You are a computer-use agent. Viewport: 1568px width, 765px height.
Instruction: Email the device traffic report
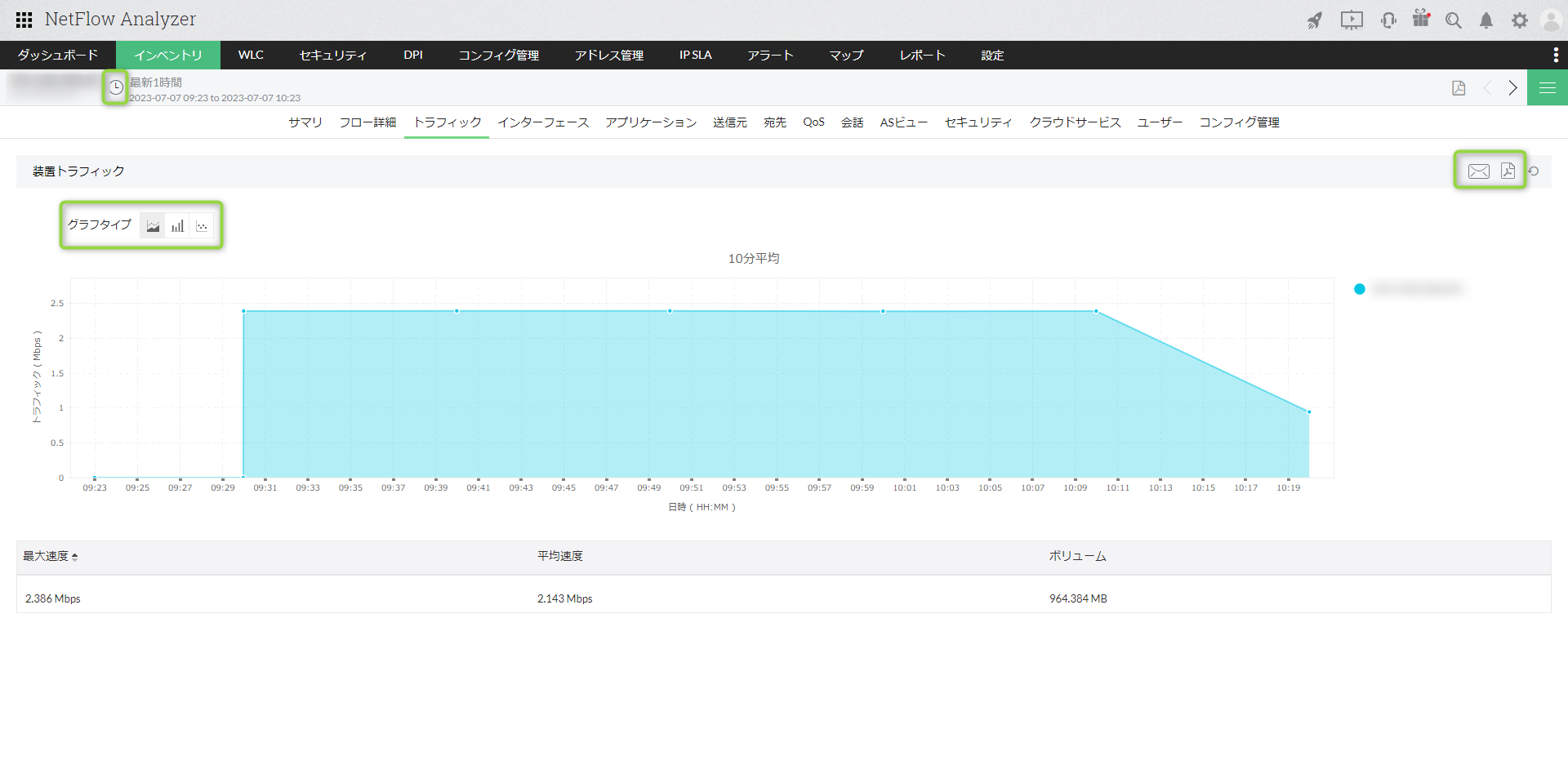pyautogui.click(x=1479, y=171)
